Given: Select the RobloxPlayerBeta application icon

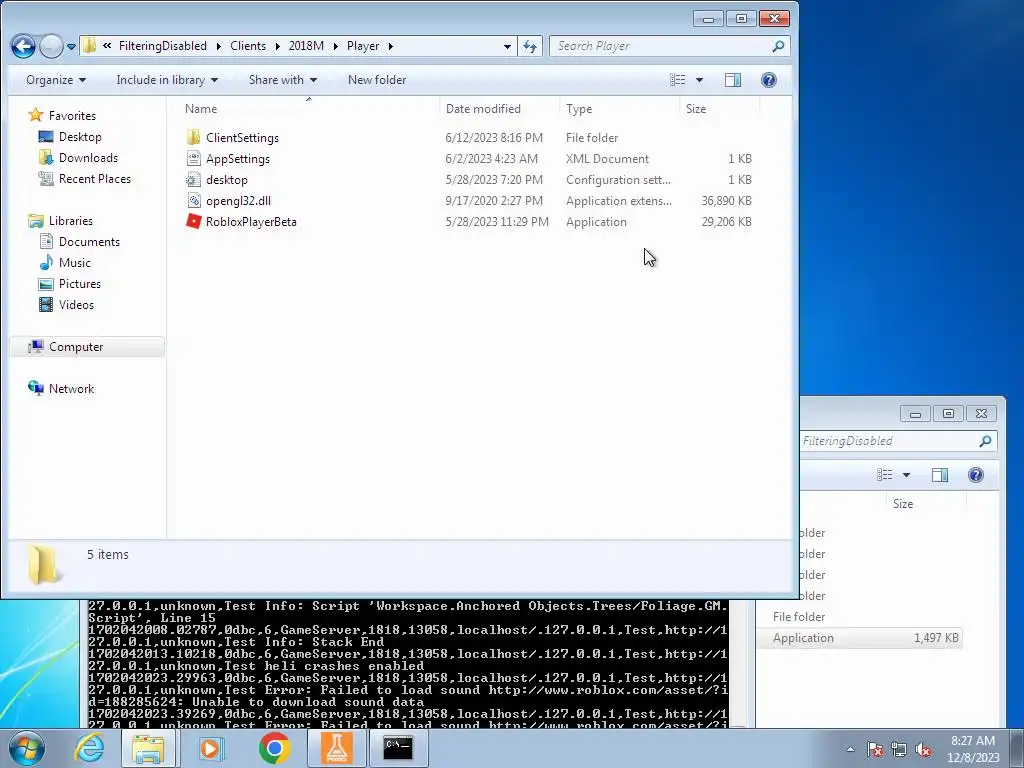Looking at the screenshot, I should click(x=193, y=221).
